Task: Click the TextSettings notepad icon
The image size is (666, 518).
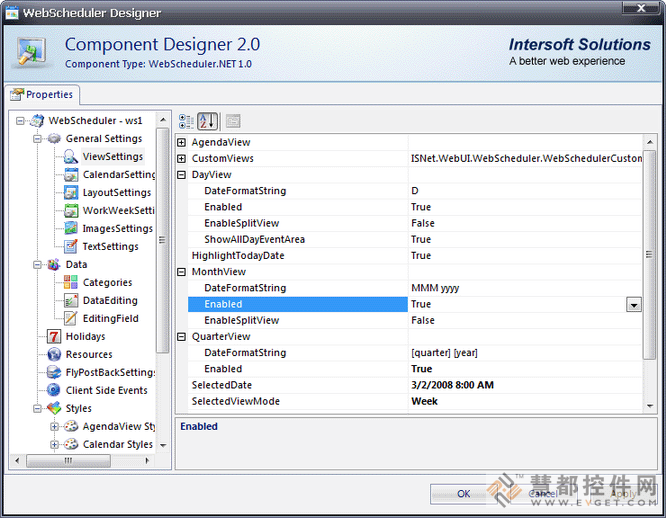Action: click(x=71, y=246)
